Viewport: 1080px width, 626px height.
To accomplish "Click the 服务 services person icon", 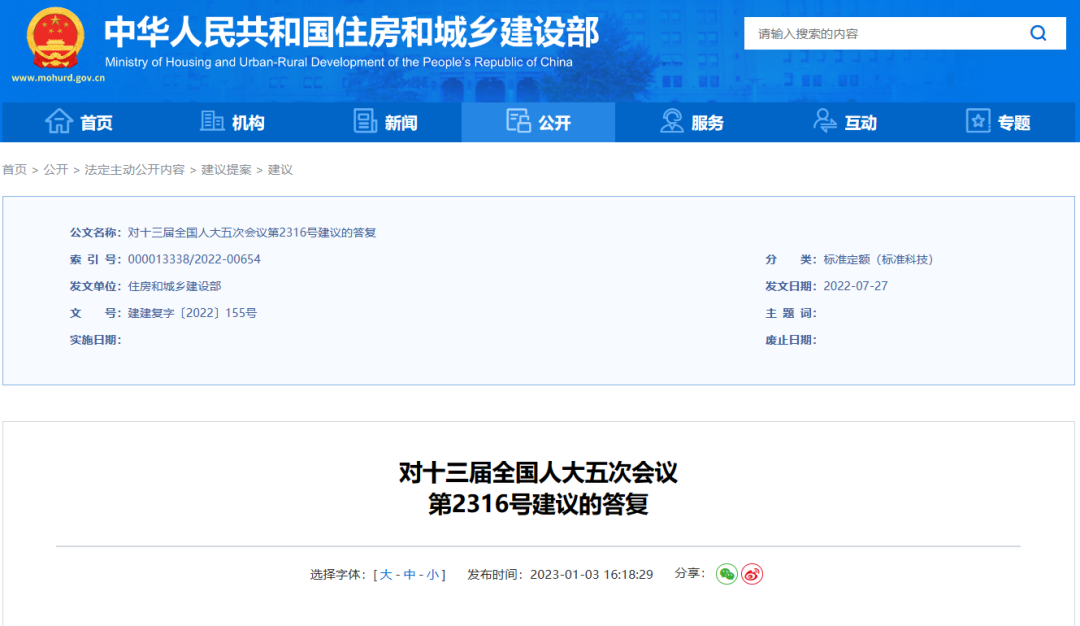I will [x=670, y=121].
